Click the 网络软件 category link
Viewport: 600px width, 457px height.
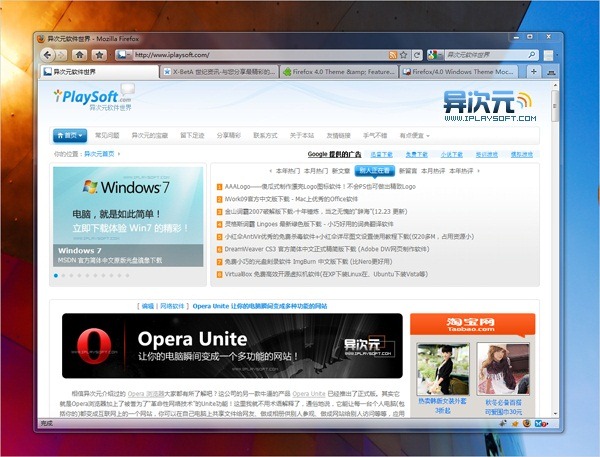[172, 306]
